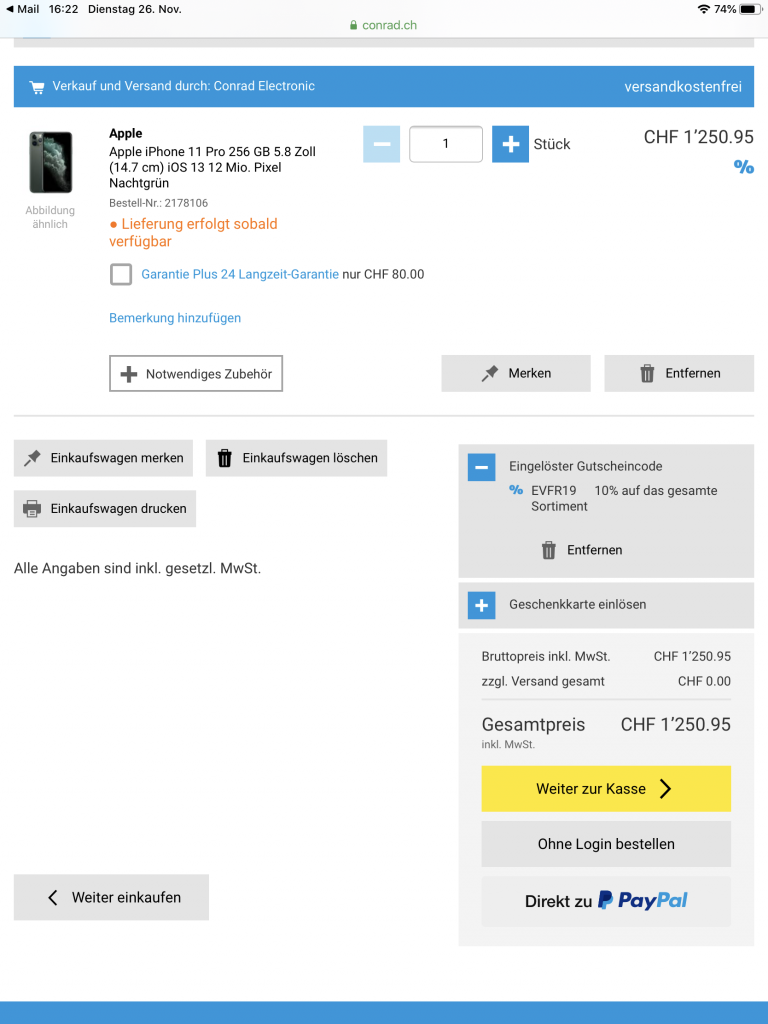Expand Notwendiges Zubehör section
Image resolution: width=768 pixels, height=1024 pixels.
pos(196,374)
